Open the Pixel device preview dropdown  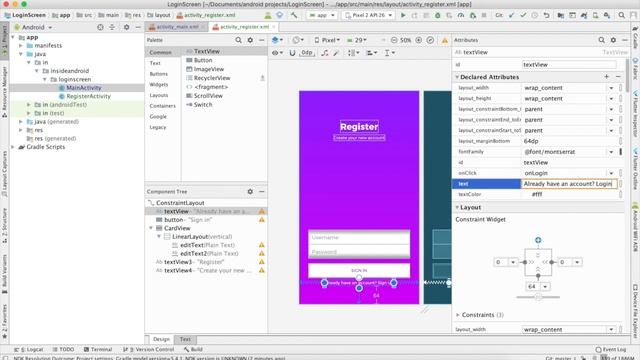pos(327,40)
